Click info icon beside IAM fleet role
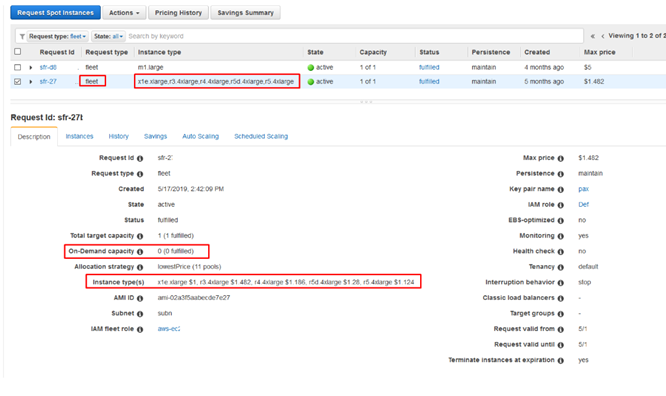This screenshot has width=666, height=396. point(140,329)
